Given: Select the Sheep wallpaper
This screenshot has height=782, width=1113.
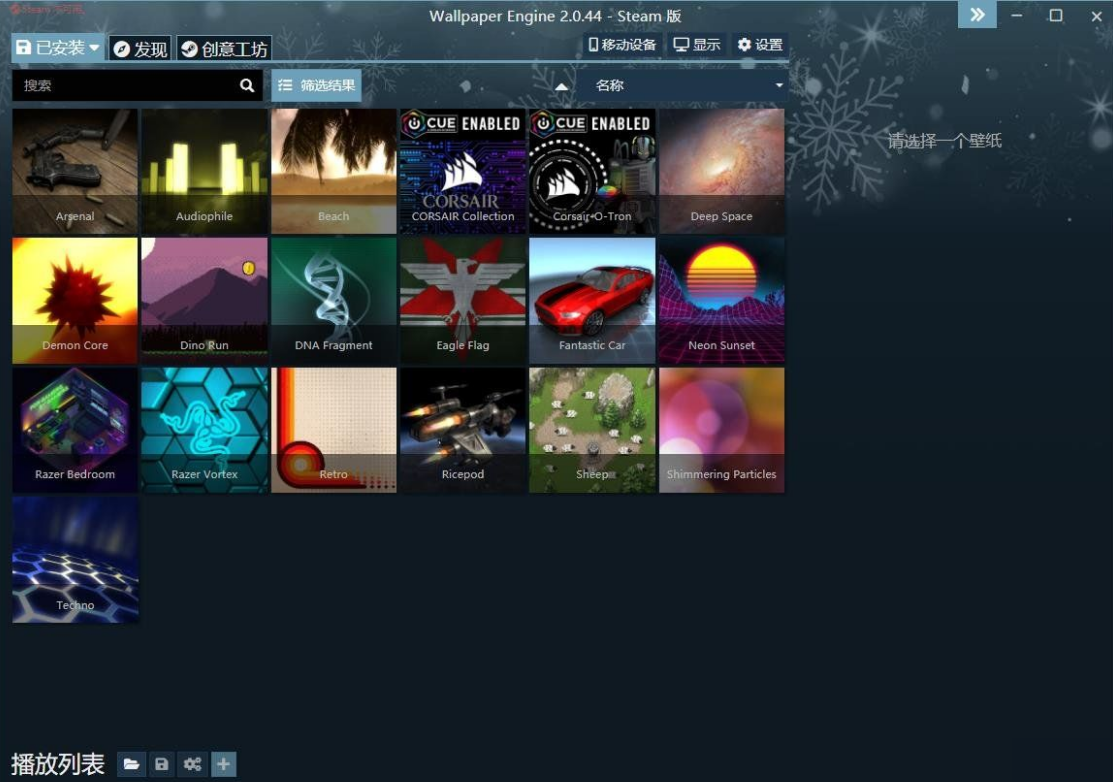Looking at the screenshot, I should point(592,429).
